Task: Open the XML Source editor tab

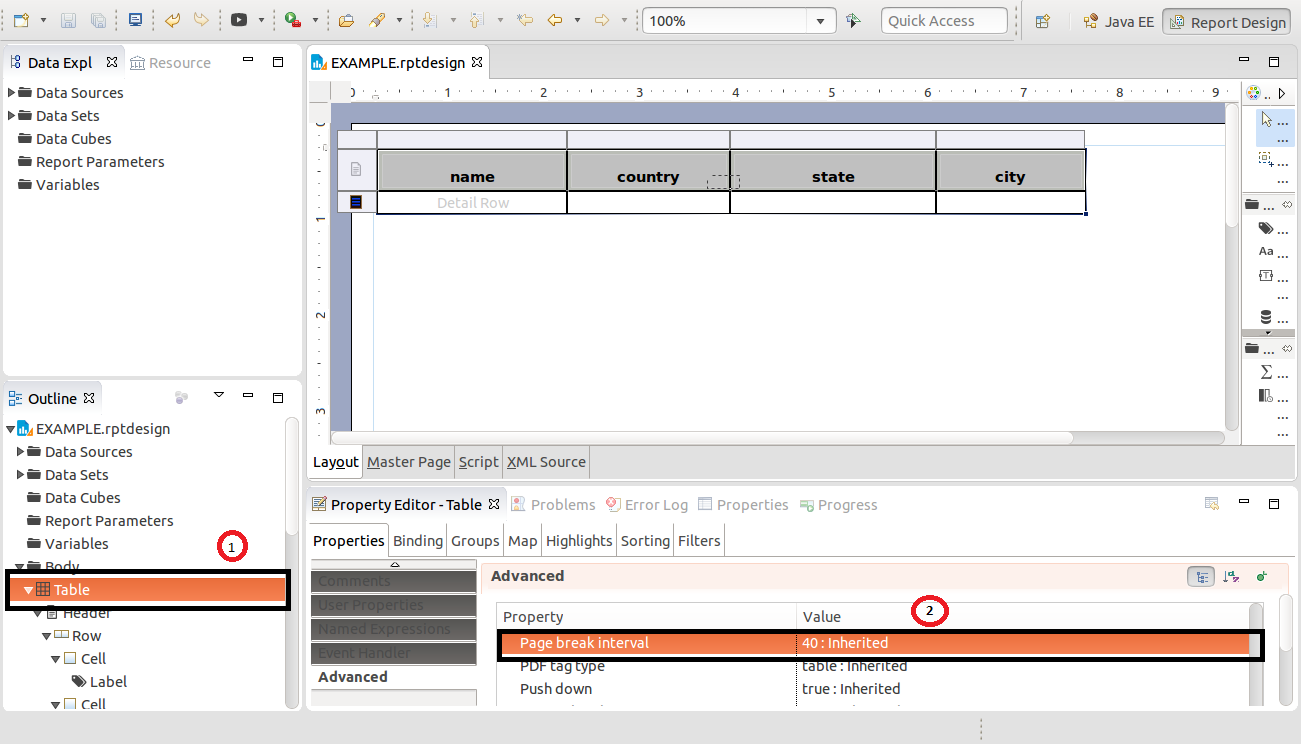Action: point(546,462)
